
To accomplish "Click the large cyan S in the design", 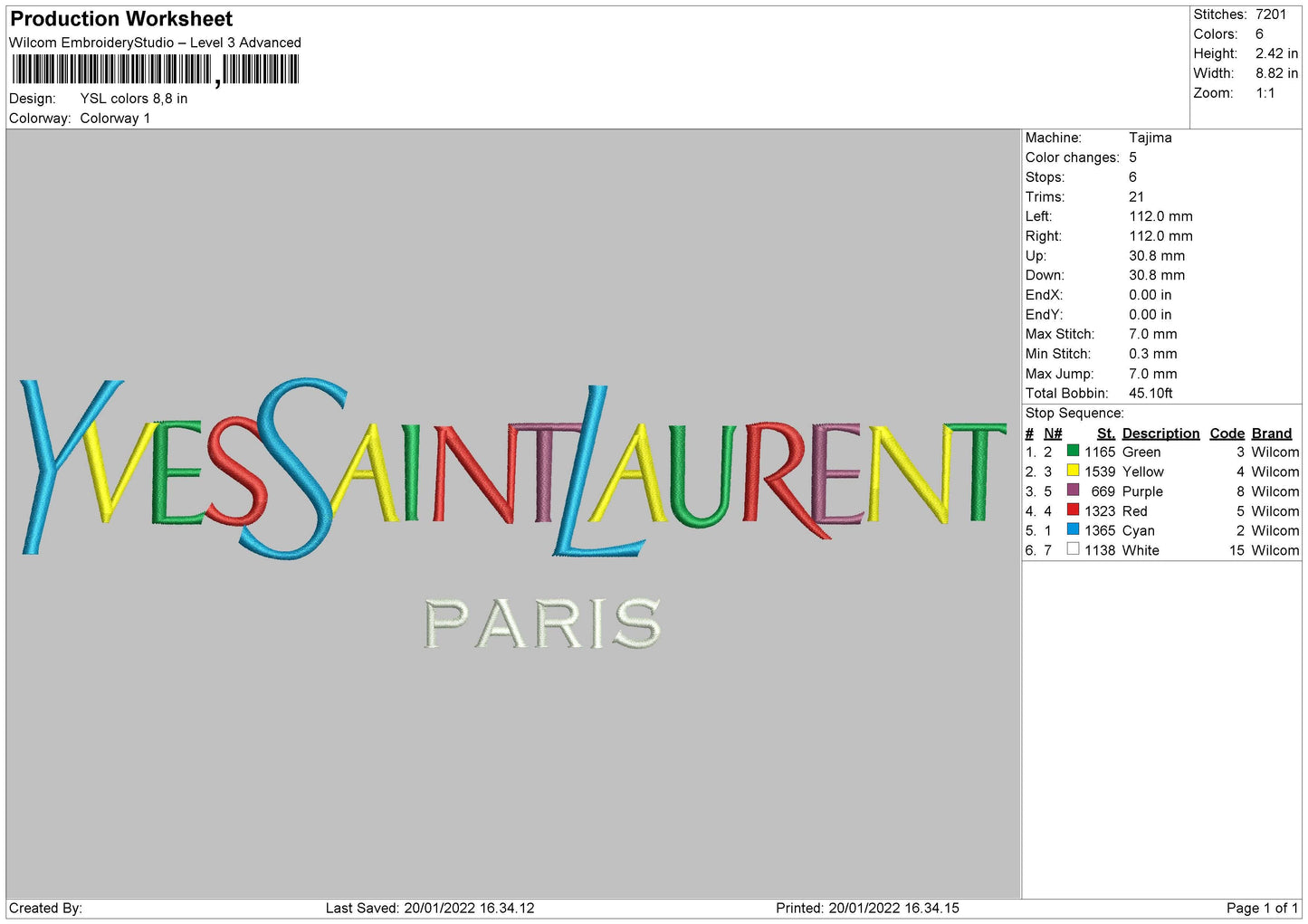I will pos(293,468).
